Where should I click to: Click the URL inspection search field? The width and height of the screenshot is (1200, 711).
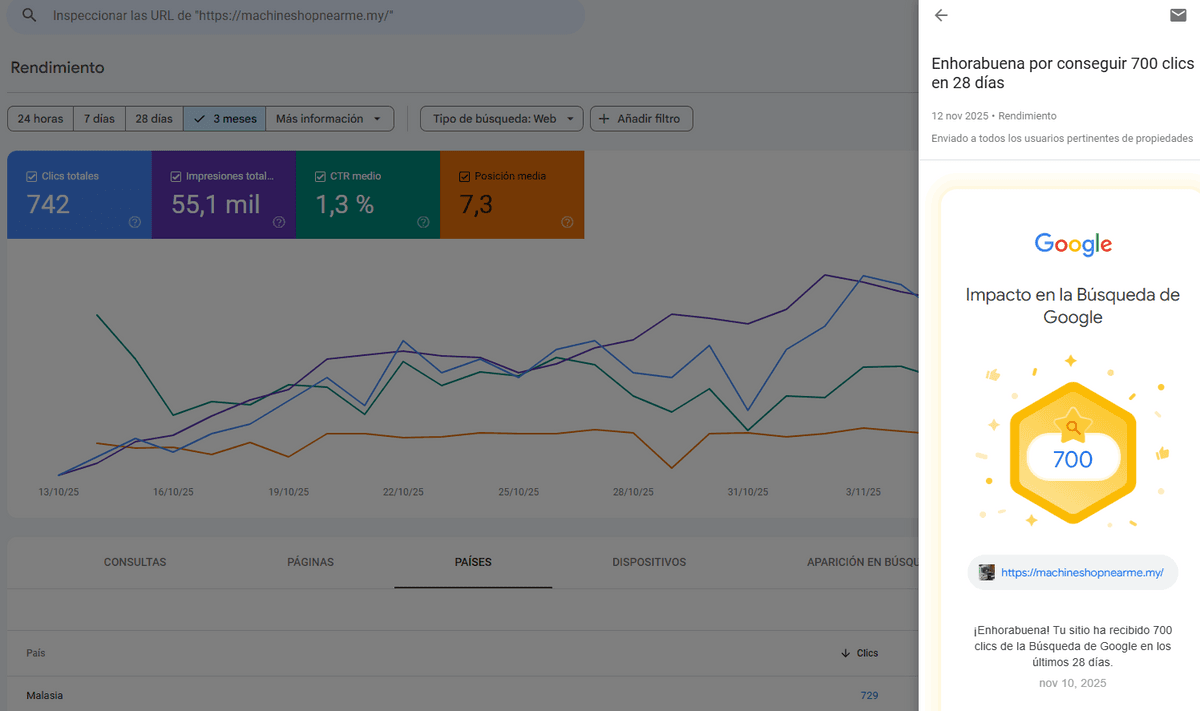point(300,17)
